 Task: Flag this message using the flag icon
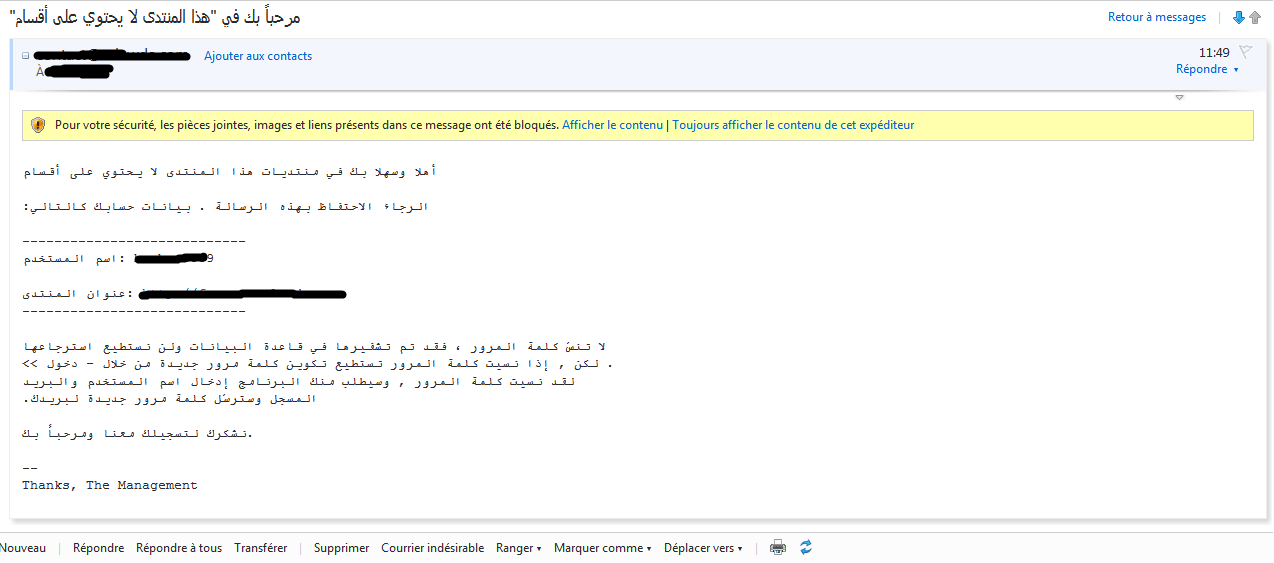coord(1245,52)
